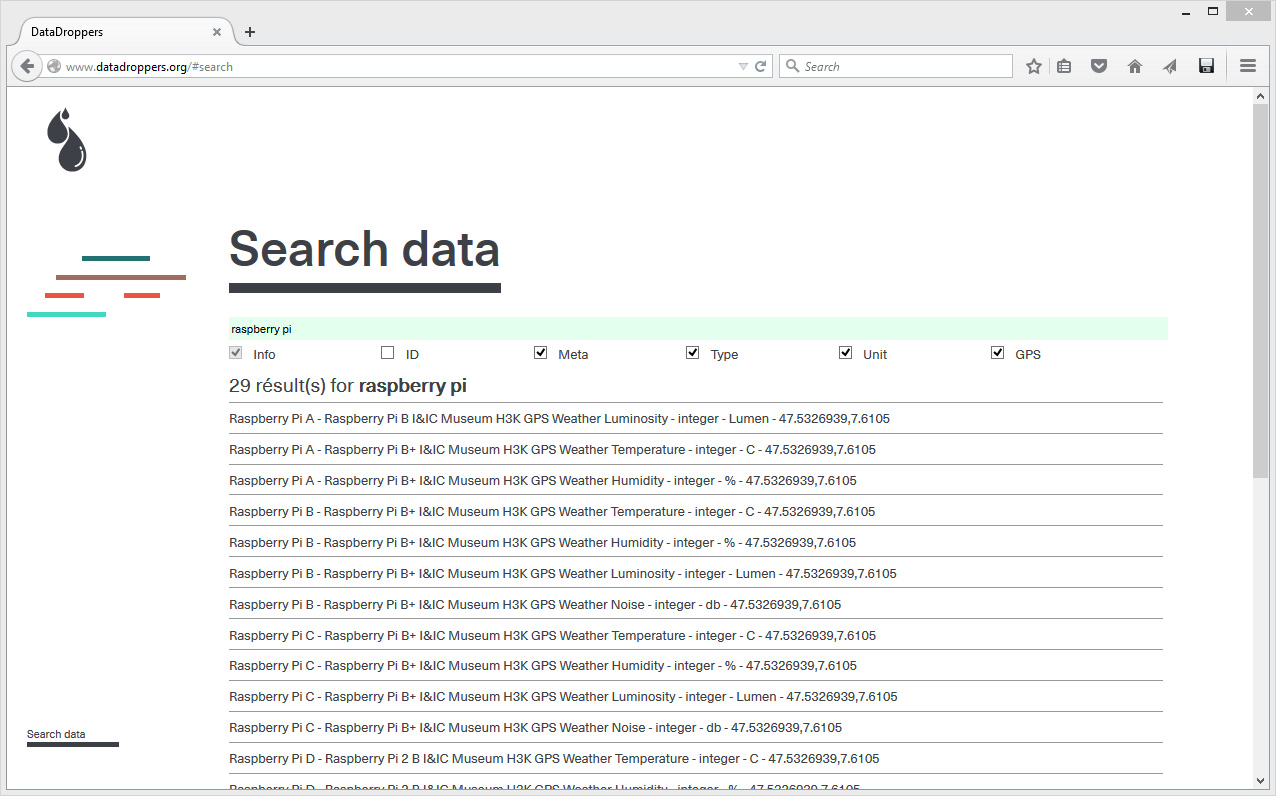Open Raspberry Pi B Noise db result
The height and width of the screenshot is (796, 1276).
point(696,605)
